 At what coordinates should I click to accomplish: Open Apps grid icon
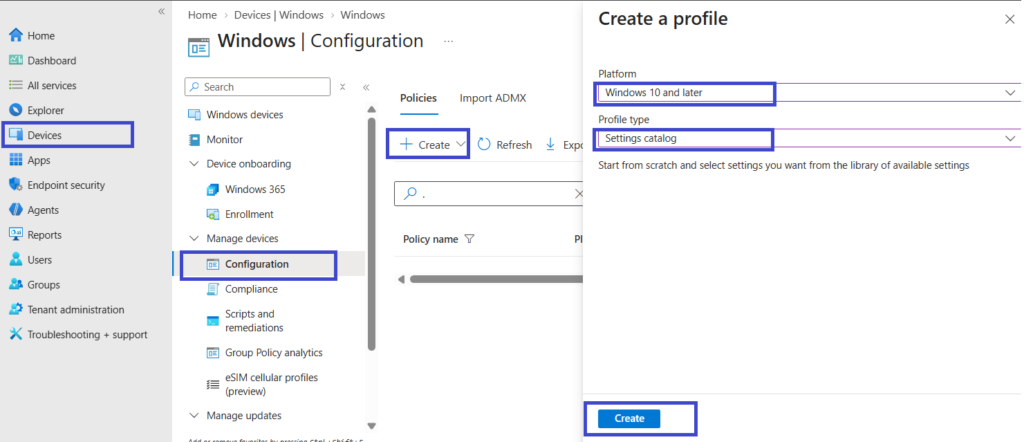pyautogui.click(x=16, y=160)
